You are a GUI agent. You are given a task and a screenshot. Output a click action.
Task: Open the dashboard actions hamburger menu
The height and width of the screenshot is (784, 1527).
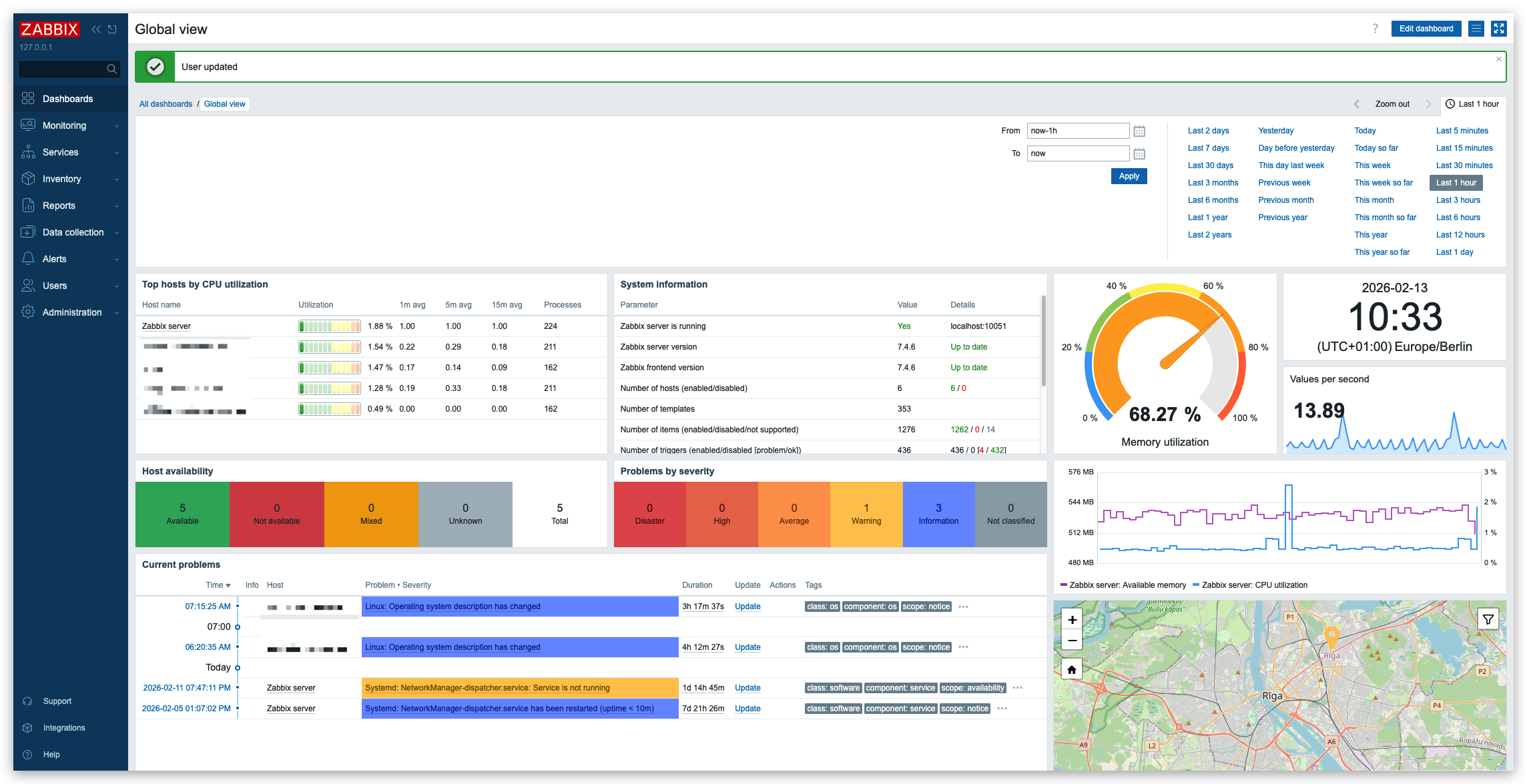(x=1476, y=29)
